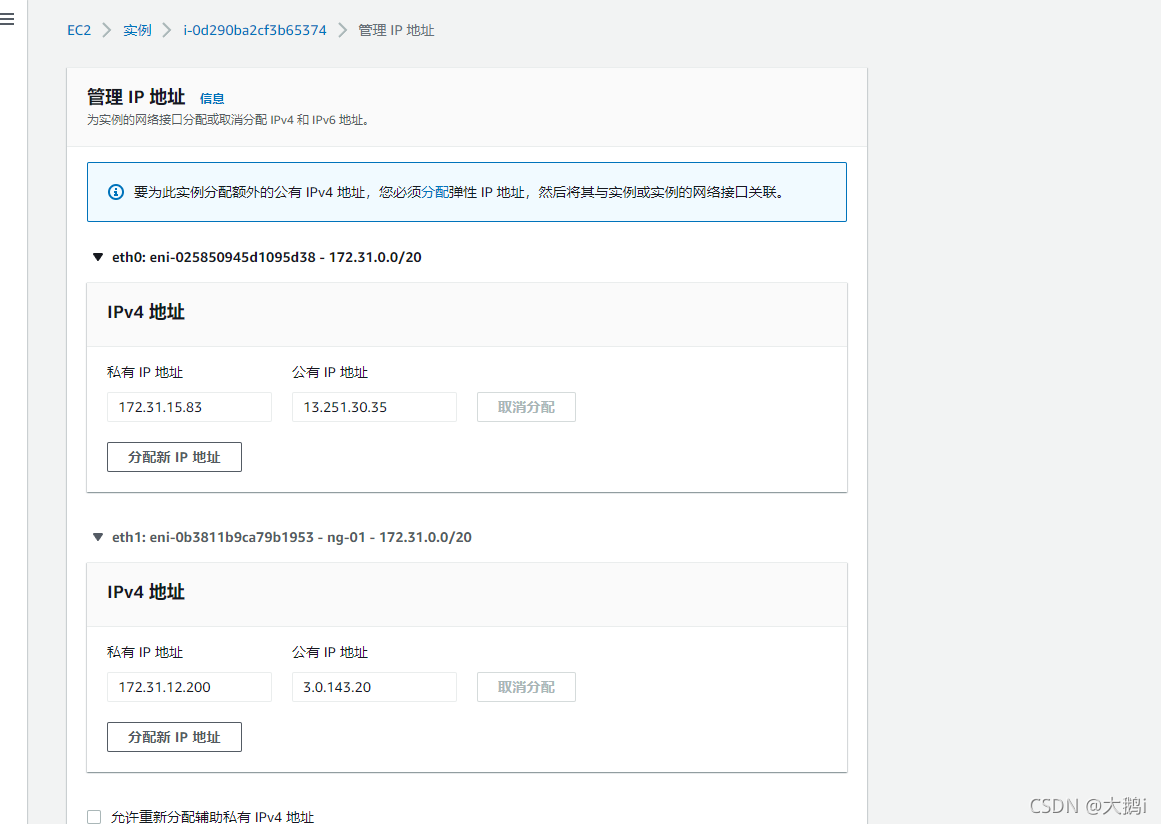Click public IP field 3.0.143.20

(x=375, y=687)
